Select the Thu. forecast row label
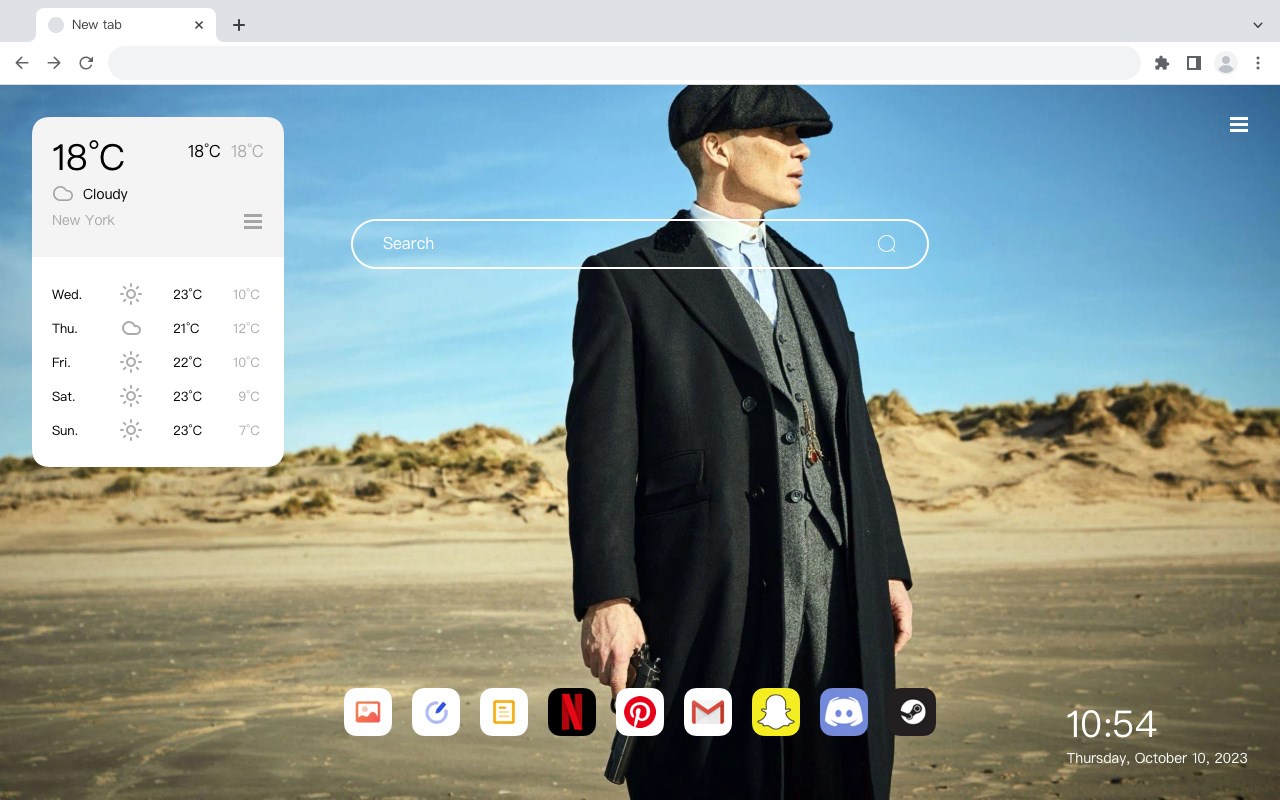Screen dimensions: 1280x800 [x=65, y=328]
